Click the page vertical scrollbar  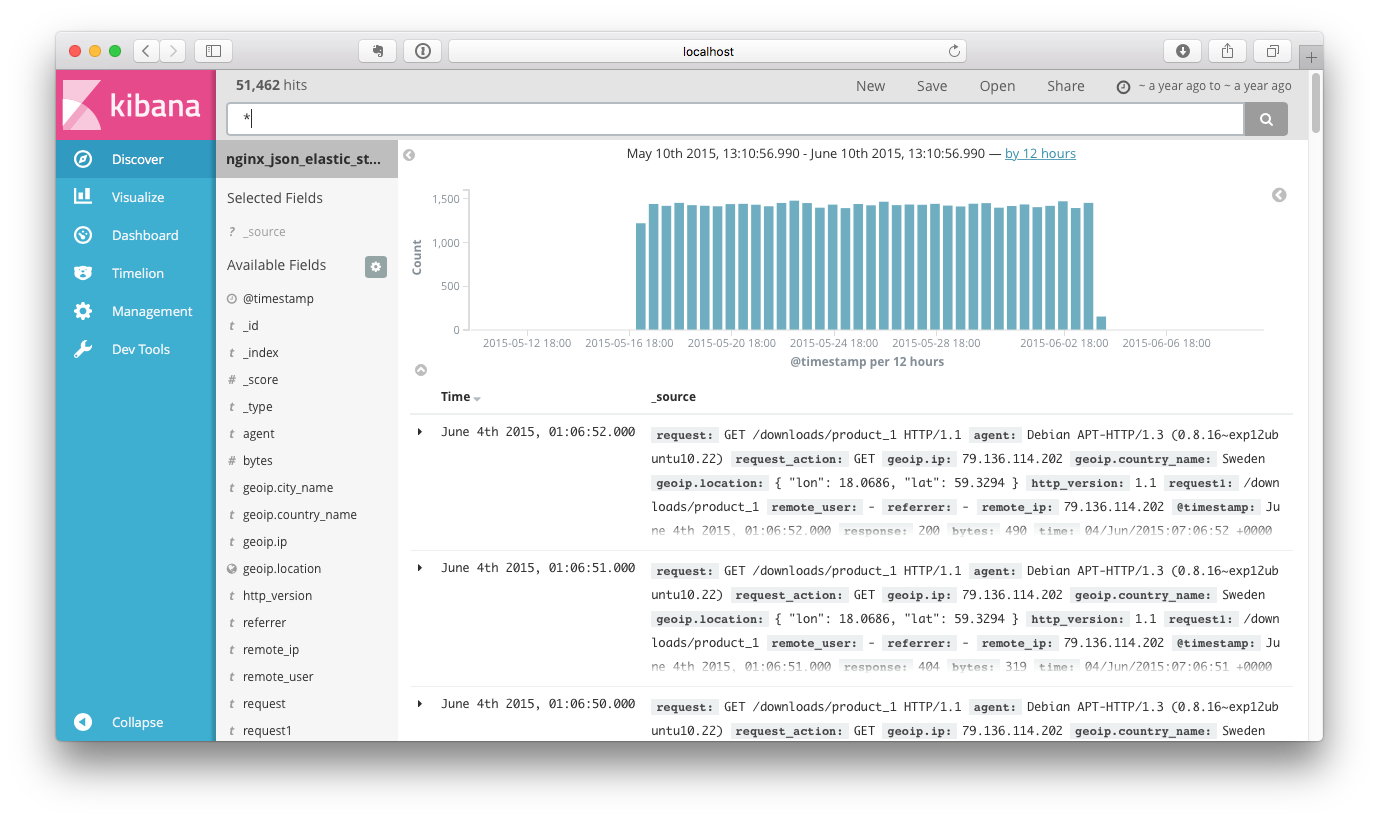tap(1316, 103)
